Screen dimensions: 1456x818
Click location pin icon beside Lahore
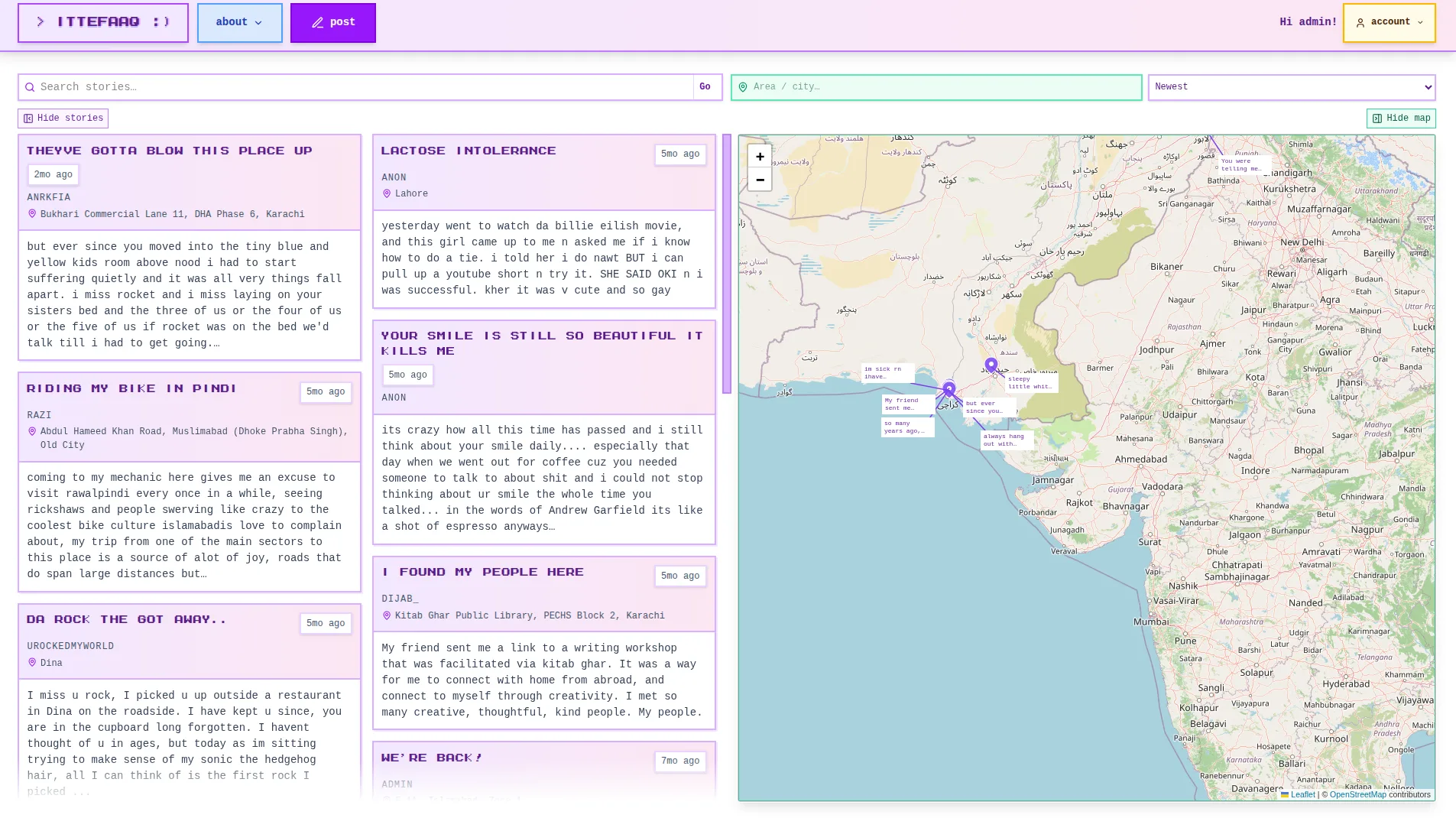[x=387, y=194]
